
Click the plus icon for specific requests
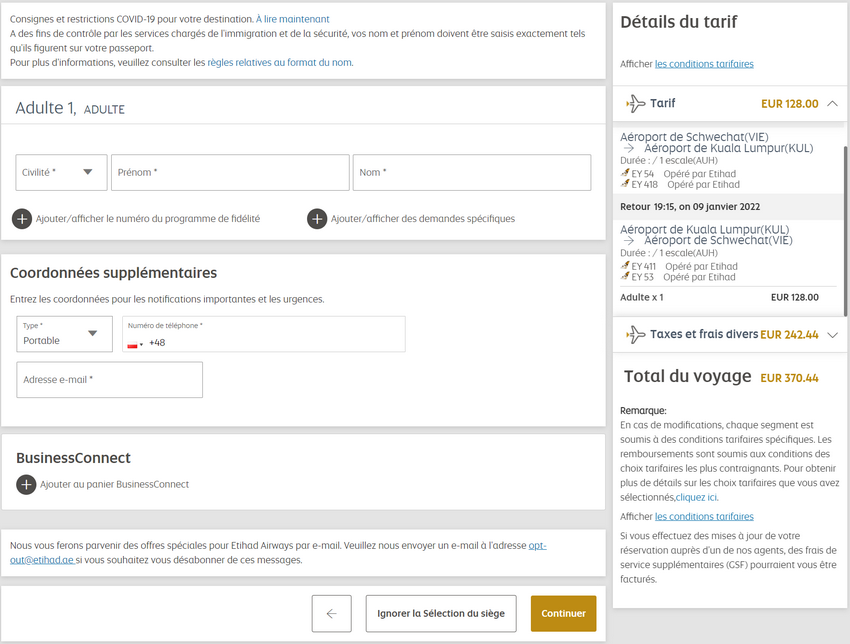[x=317, y=219]
